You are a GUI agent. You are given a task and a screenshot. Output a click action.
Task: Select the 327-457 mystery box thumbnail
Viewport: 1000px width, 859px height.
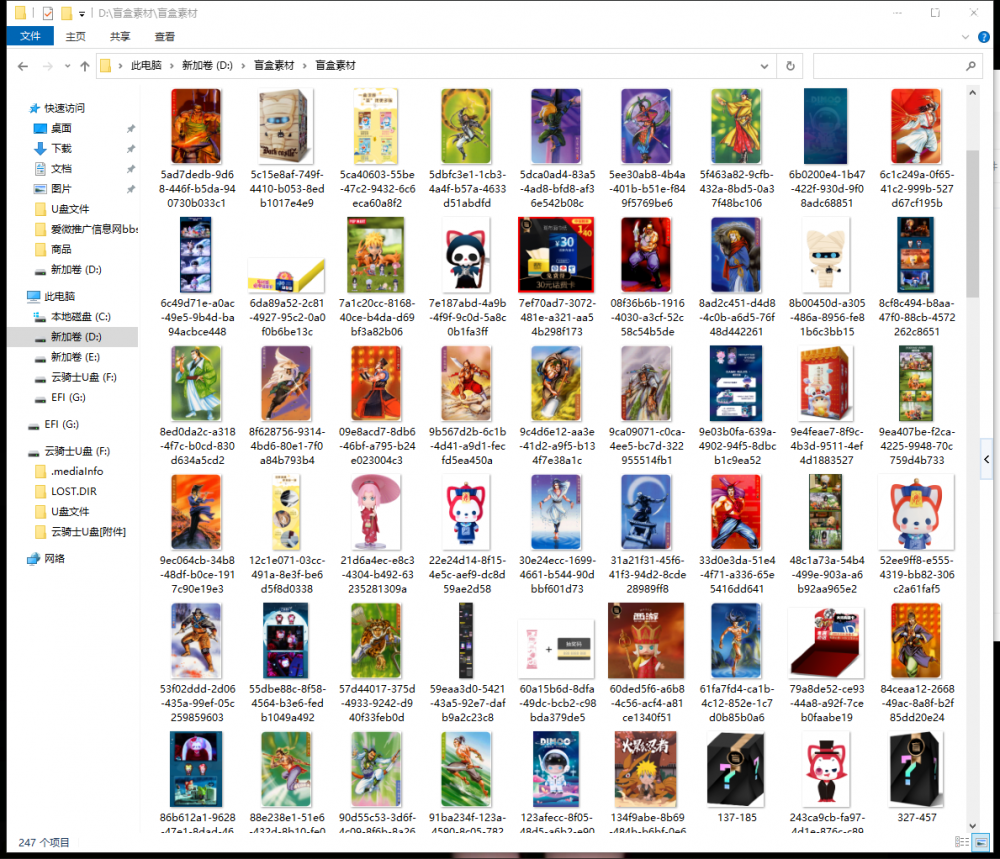(x=916, y=769)
